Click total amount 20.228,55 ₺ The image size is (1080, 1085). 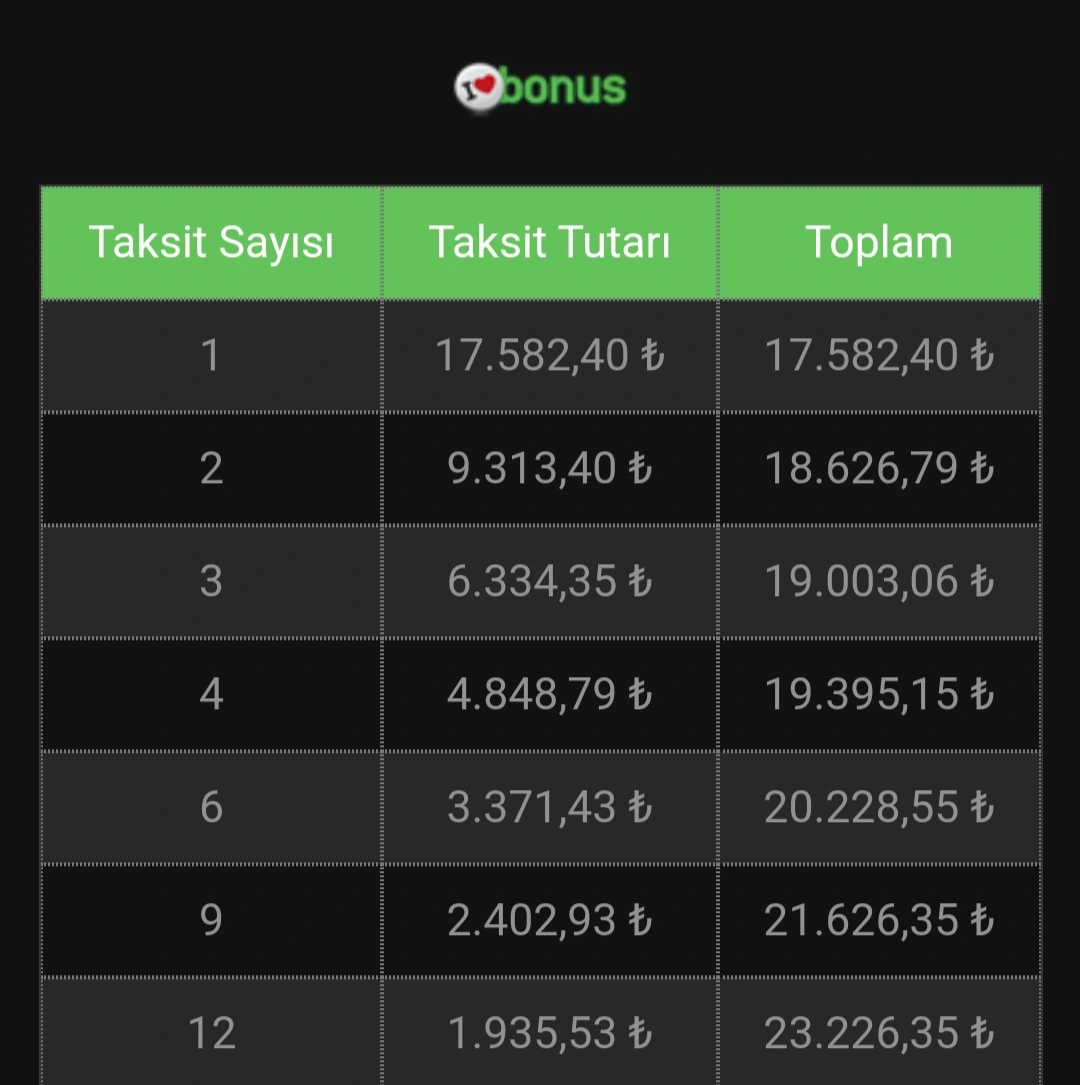(x=879, y=807)
